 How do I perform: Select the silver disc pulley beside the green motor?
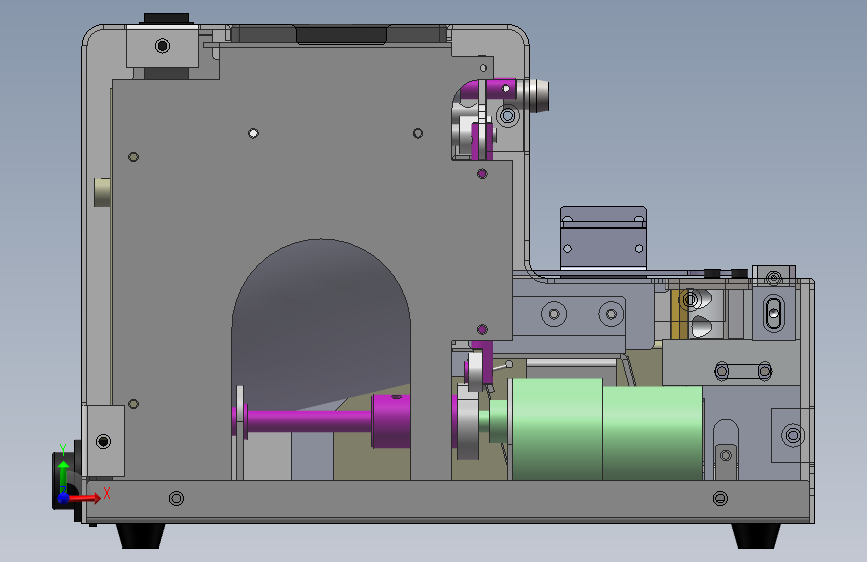468,423
